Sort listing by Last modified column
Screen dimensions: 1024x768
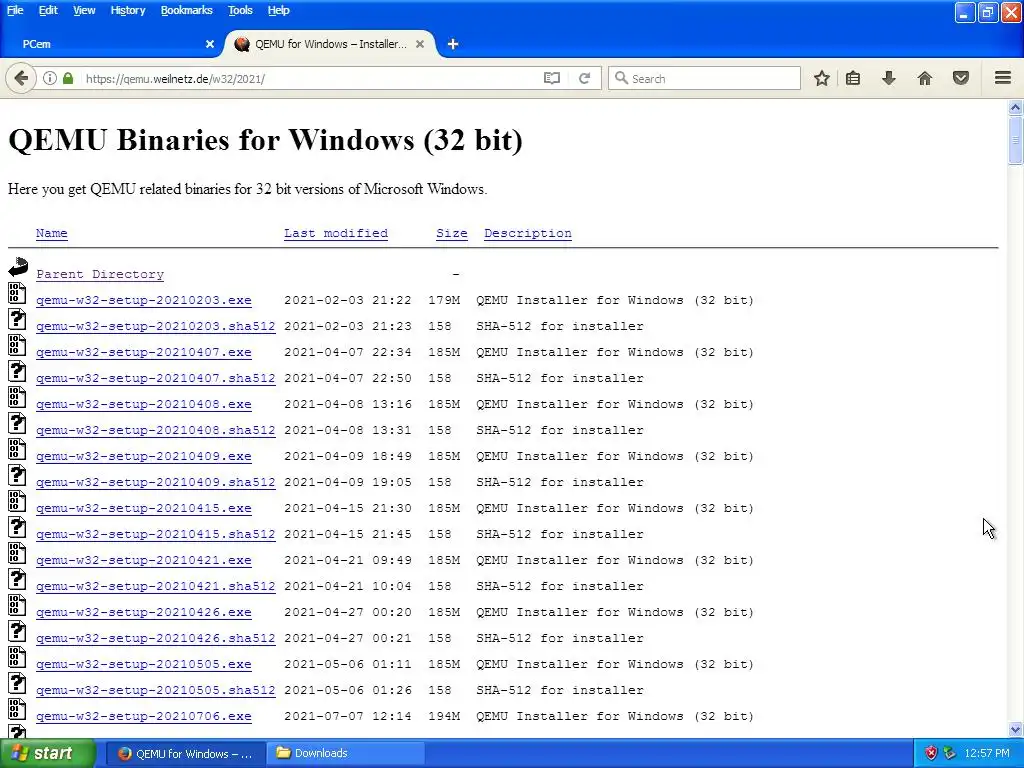(x=336, y=233)
